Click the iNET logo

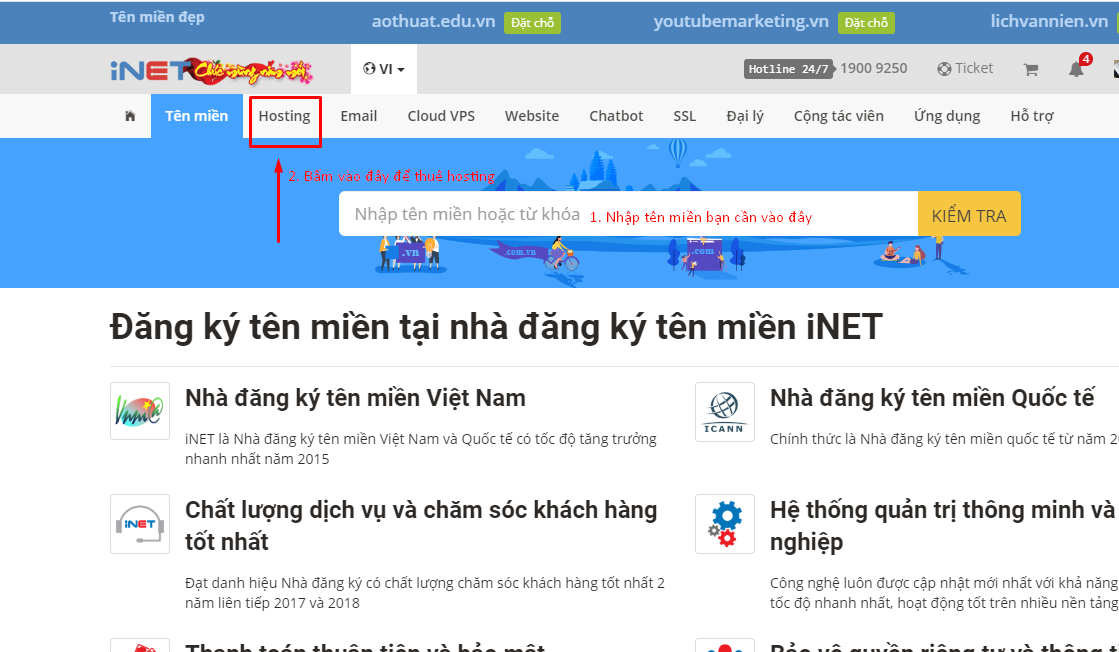pos(212,70)
